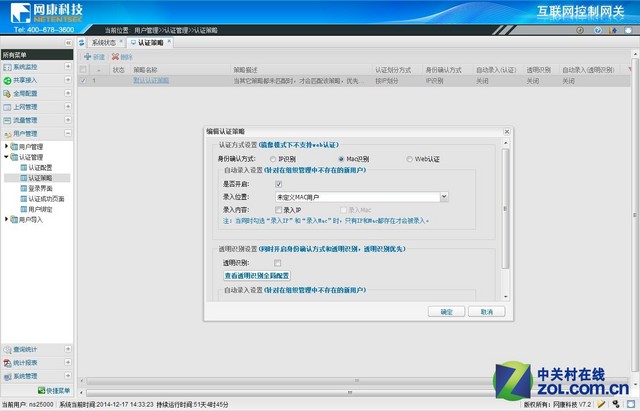640x411 pixels.
Task: Expand the 系统监控 section plus button
Action: coord(68,67)
